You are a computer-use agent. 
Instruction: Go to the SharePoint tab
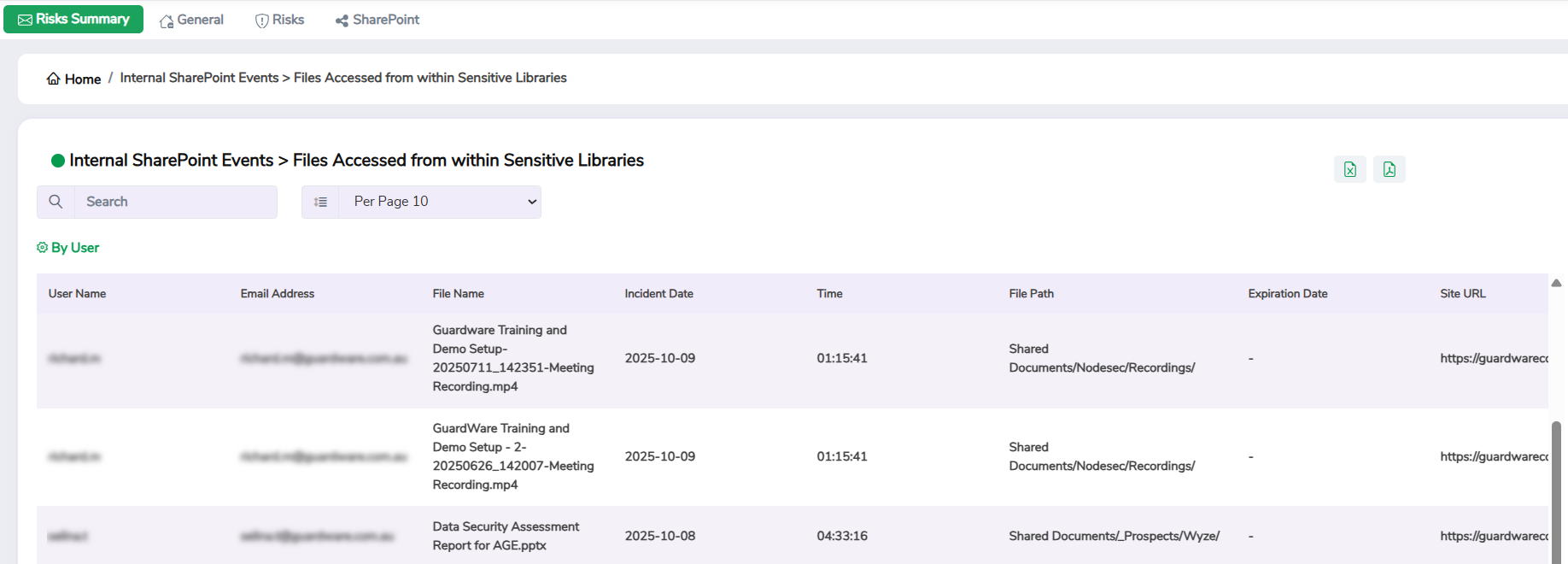[x=377, y=20]
